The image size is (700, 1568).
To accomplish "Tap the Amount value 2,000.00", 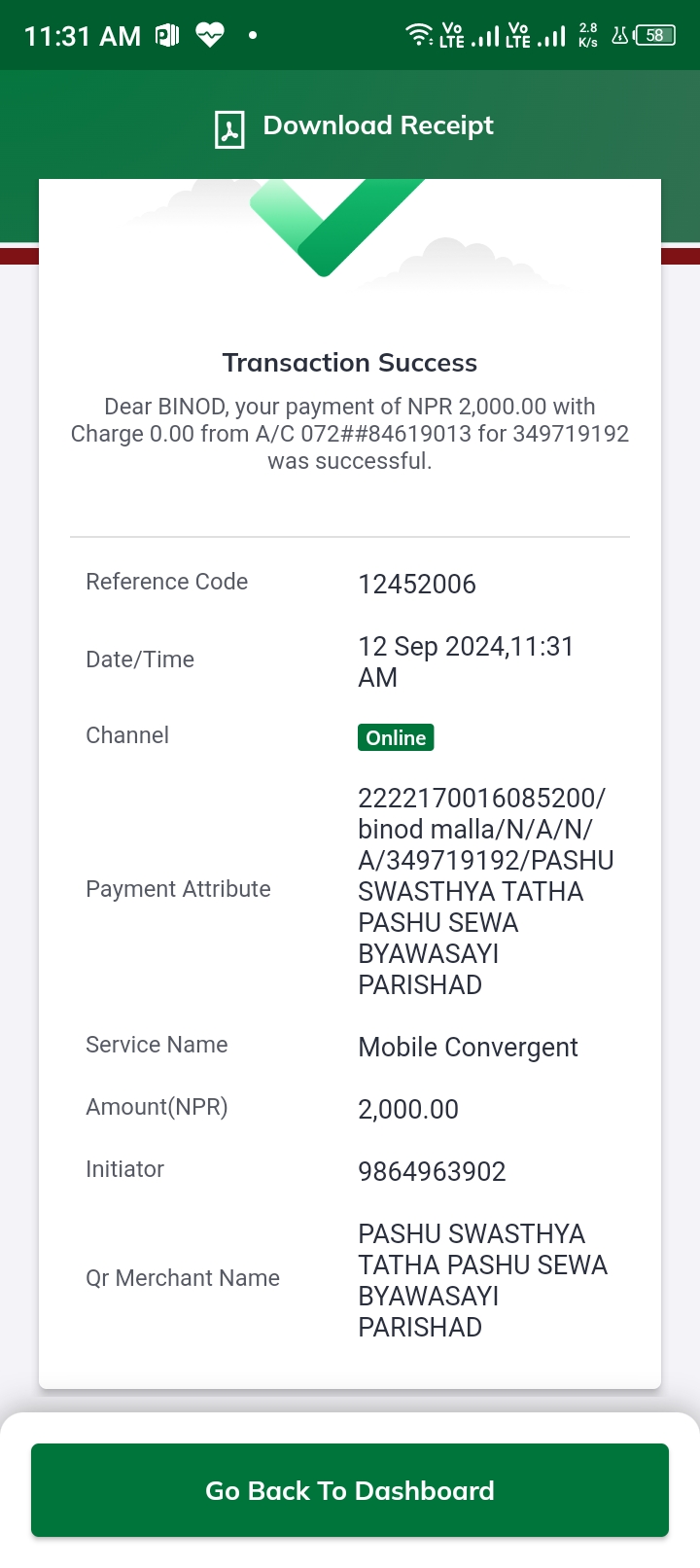I will click(408, 1109).
